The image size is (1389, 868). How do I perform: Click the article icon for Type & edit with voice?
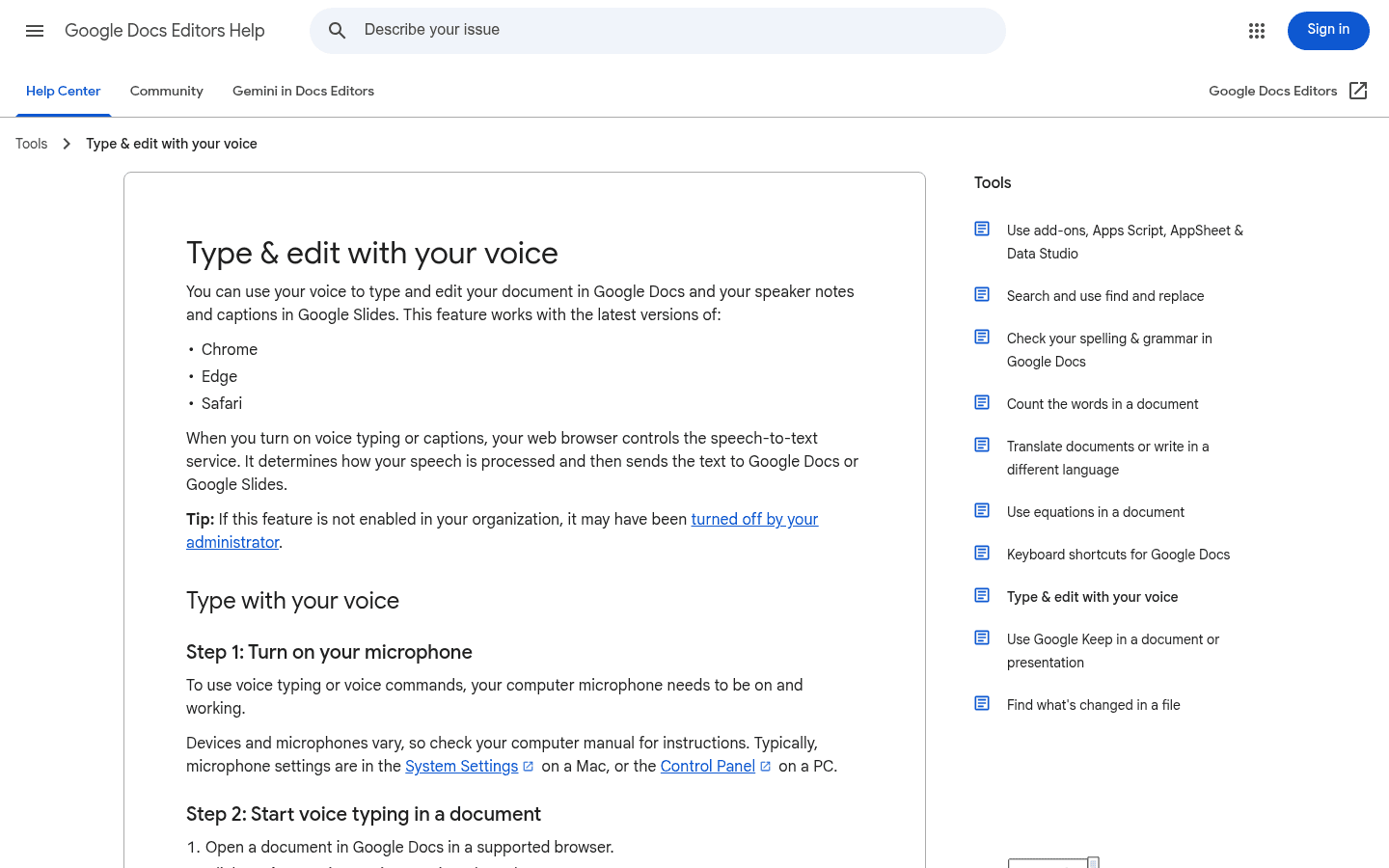click(982, 595)
